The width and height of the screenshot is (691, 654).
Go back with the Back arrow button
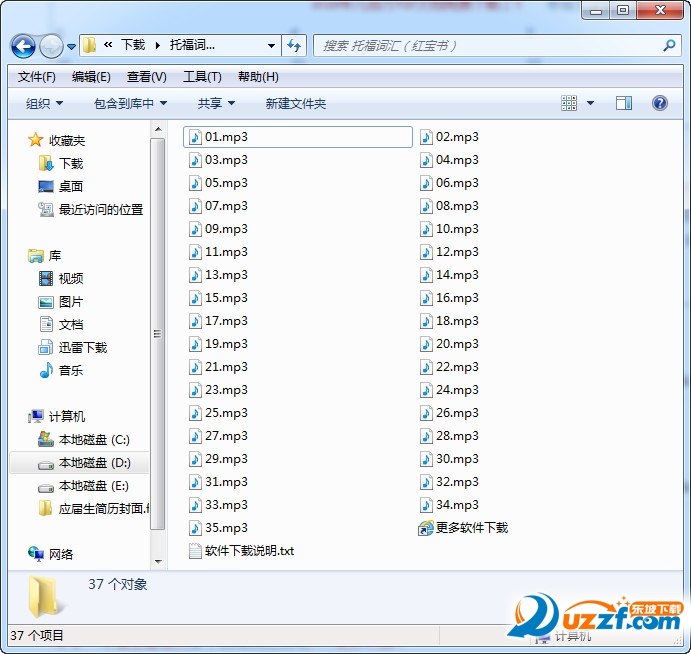pos(23,46)
